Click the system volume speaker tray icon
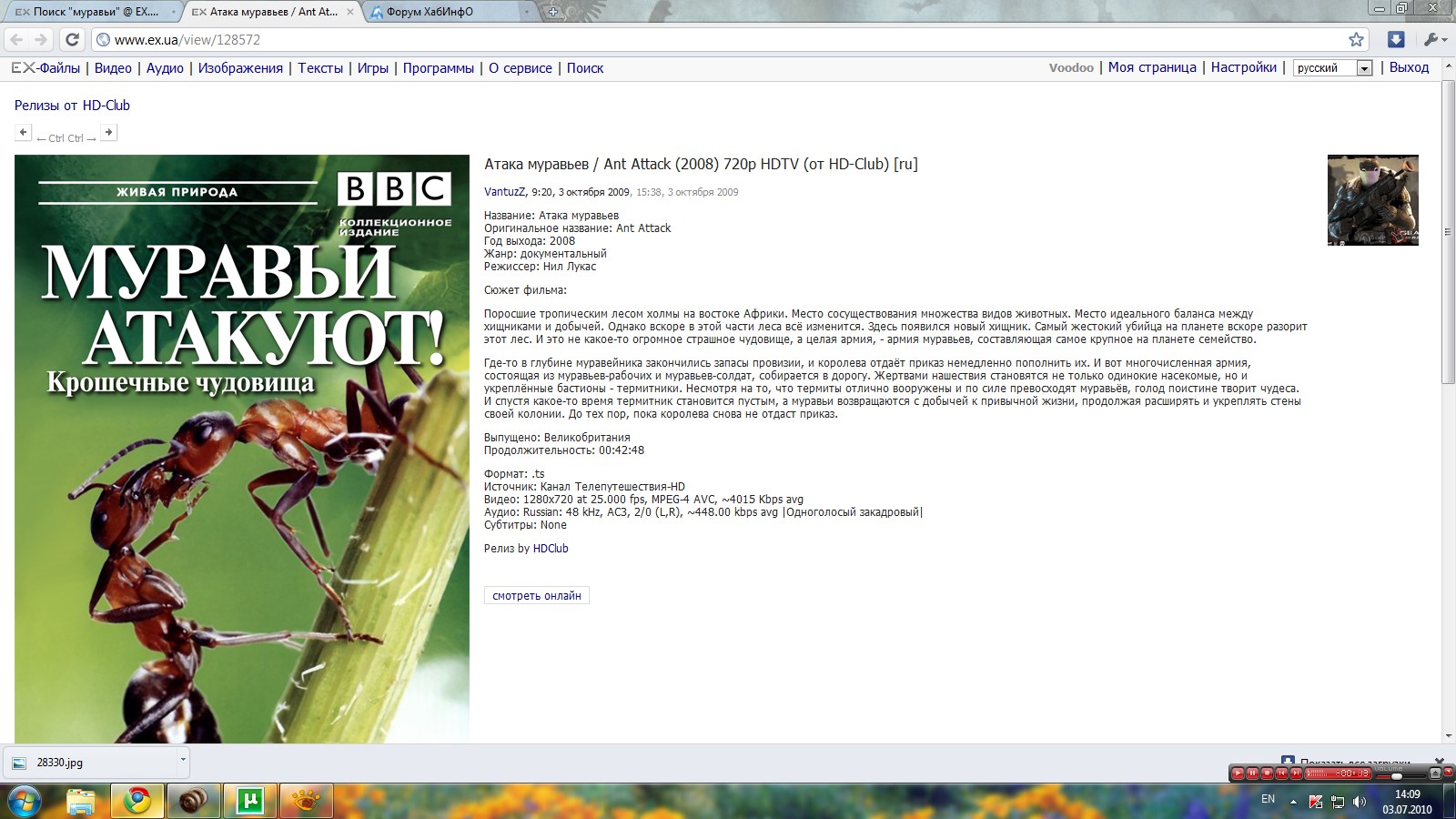 [x=1360, y=802]
